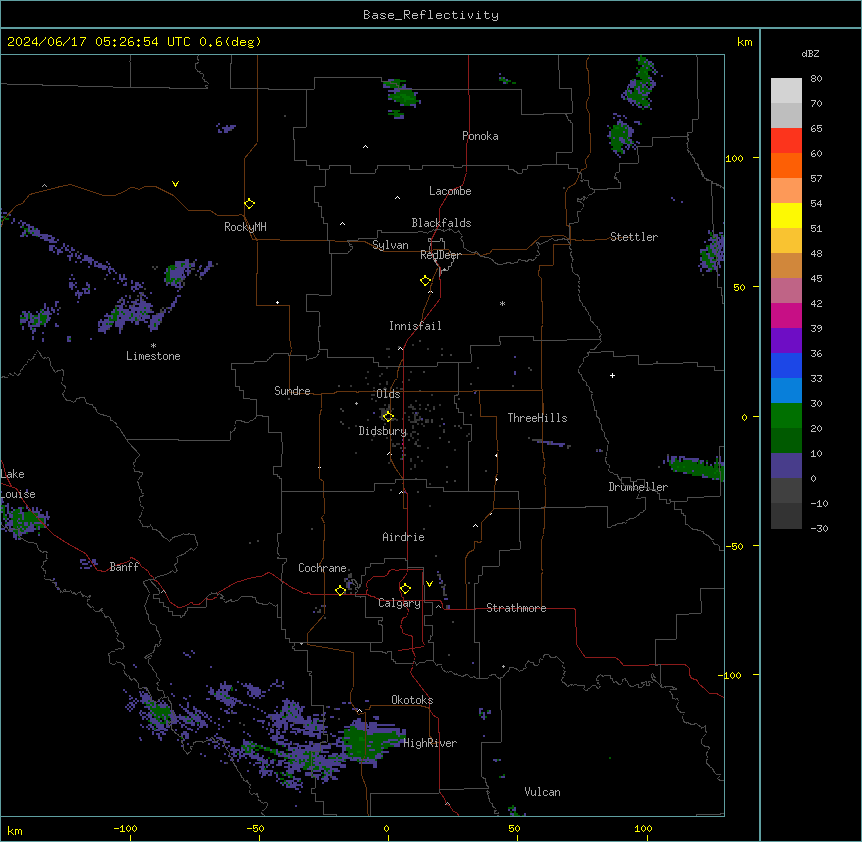Click the green echo east of Drumheller

pos(695,467)
